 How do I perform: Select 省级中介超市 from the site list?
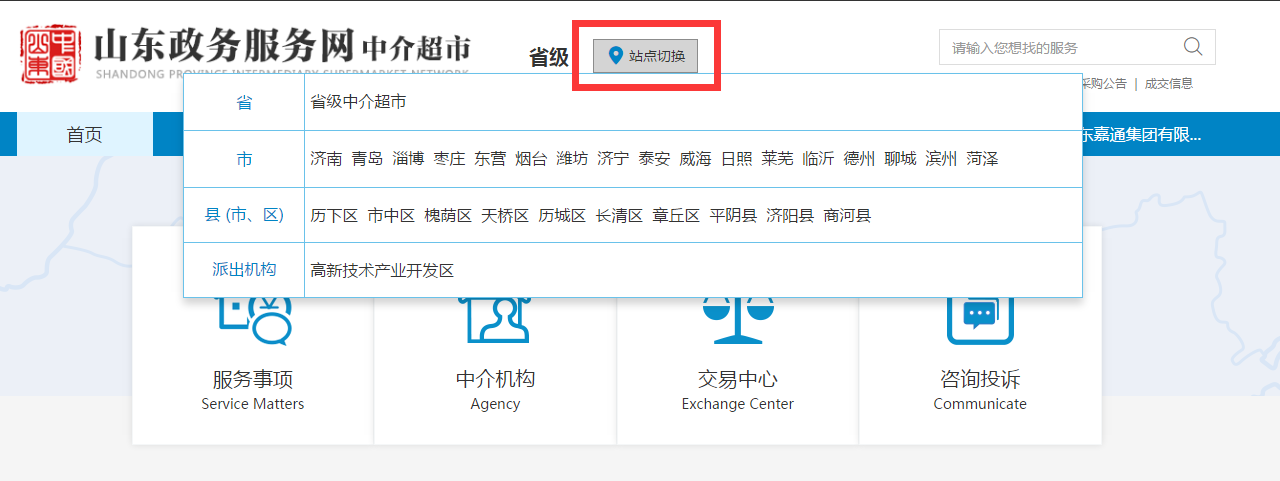(x=358, y=102)
